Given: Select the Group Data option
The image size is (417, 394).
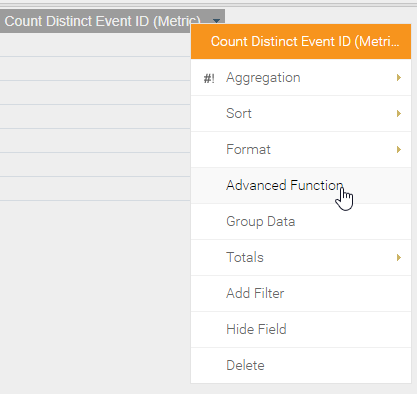Looking at the screenshot, I should point(301,222).
